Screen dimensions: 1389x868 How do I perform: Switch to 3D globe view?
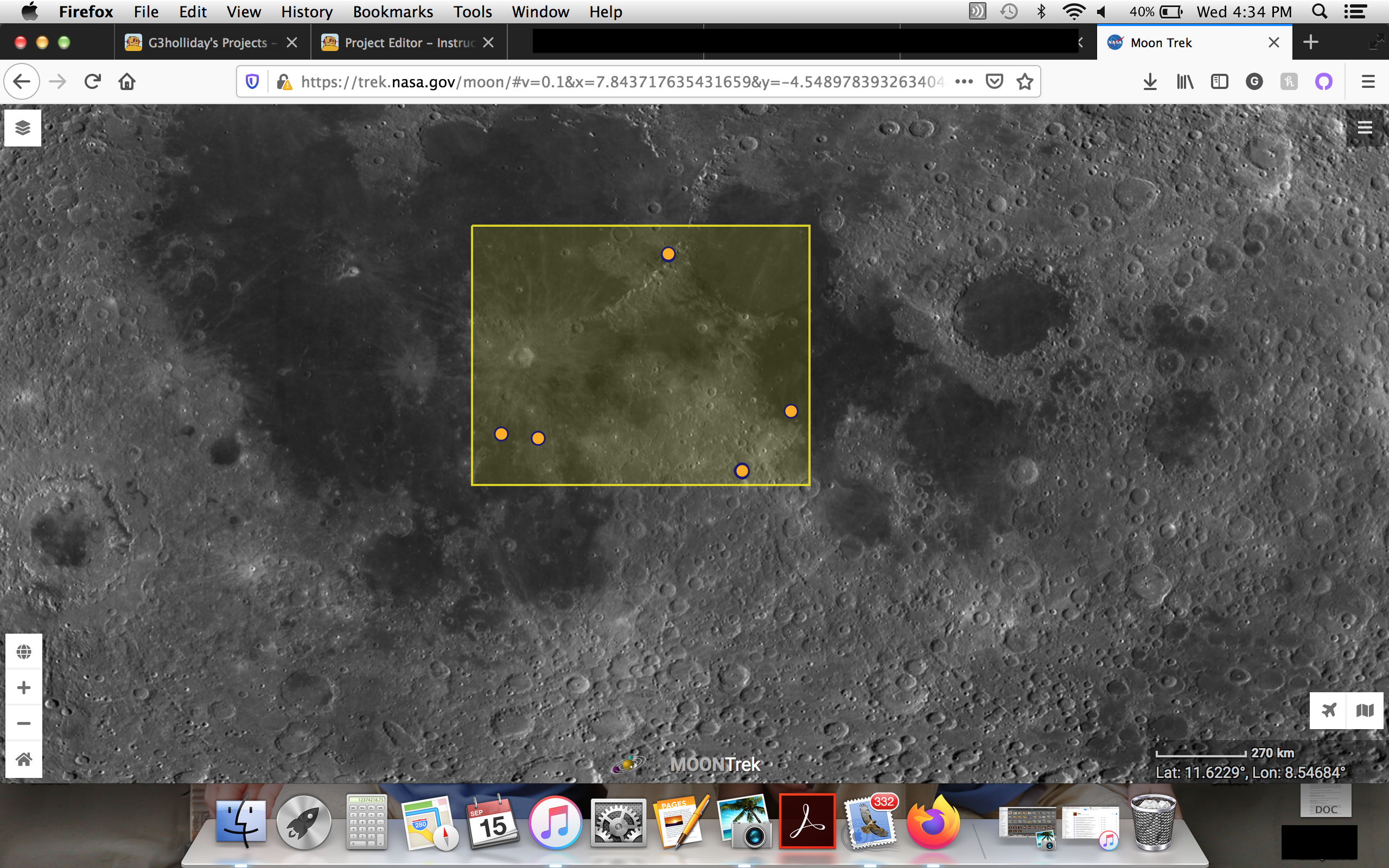23,652
